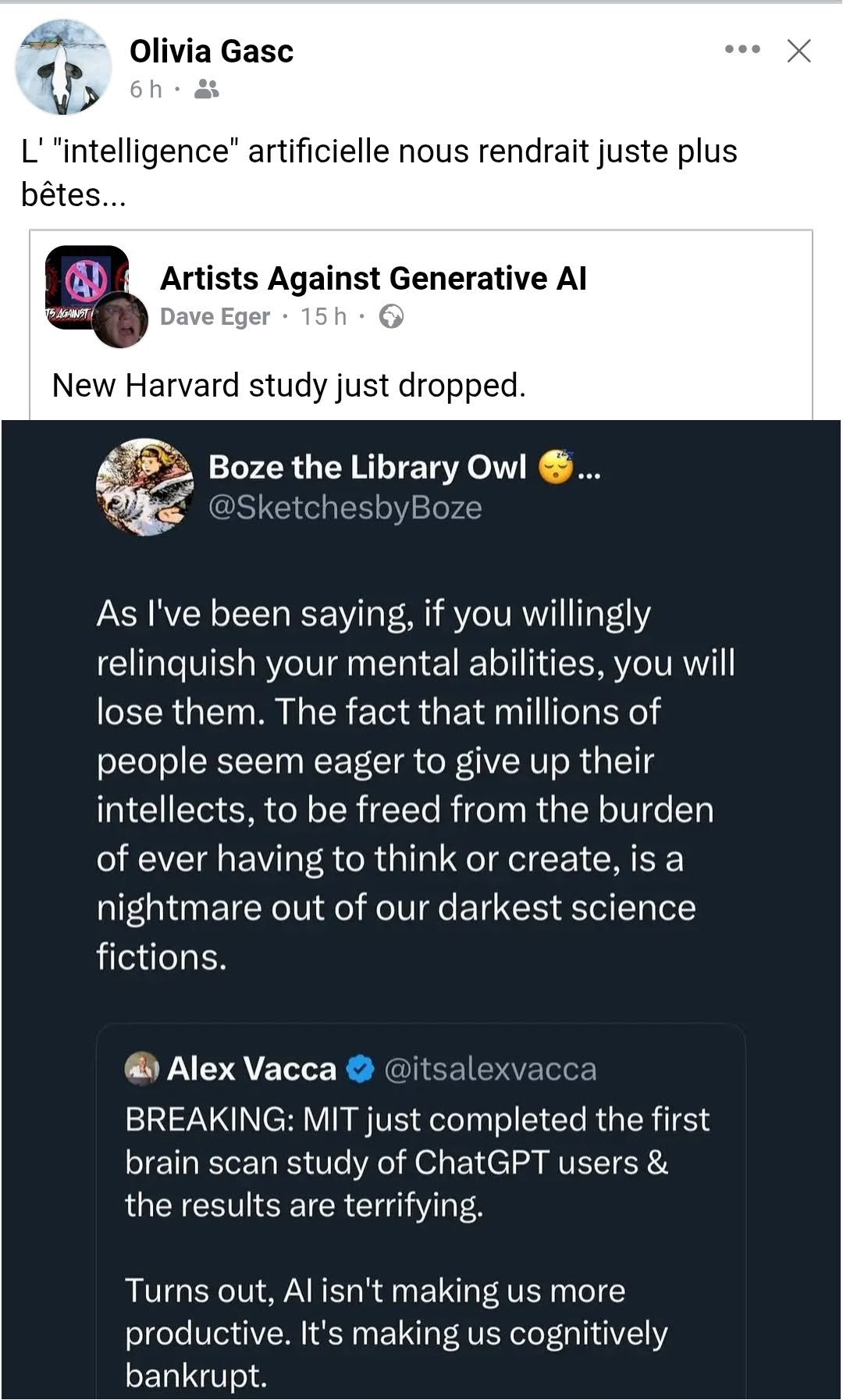Dismiss the post with the X icon

point(799,51)
